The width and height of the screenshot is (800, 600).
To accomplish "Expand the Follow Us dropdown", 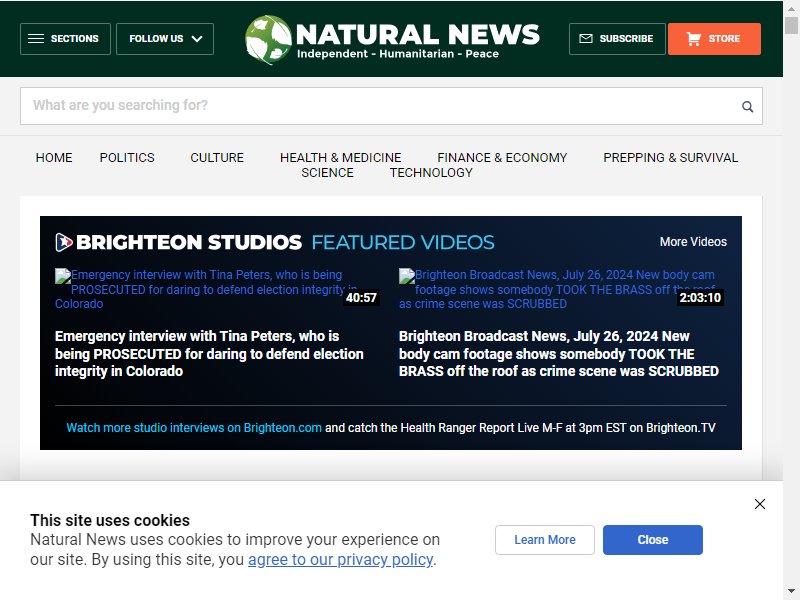I will click(x=165, y=39).
